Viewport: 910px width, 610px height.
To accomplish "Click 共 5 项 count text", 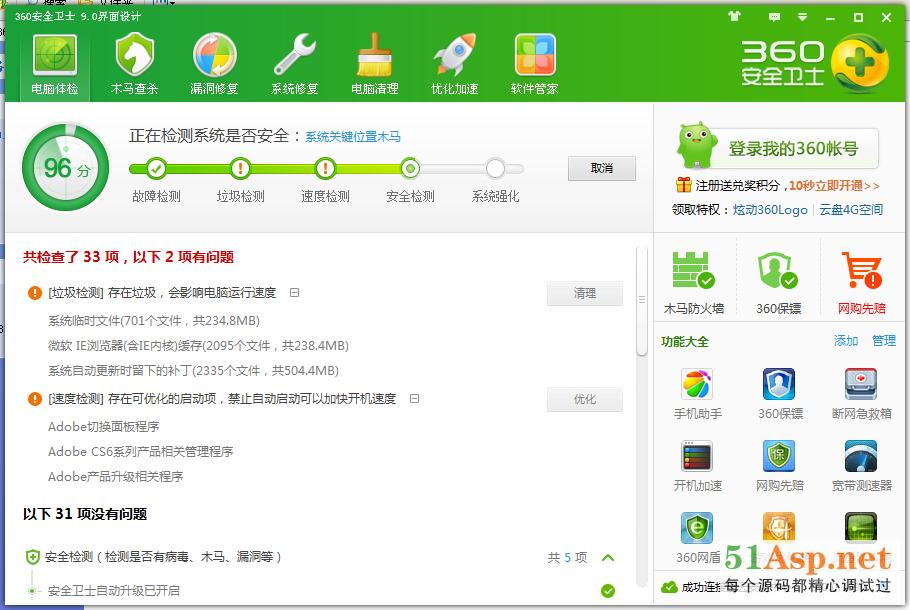I will click(567, 558).
